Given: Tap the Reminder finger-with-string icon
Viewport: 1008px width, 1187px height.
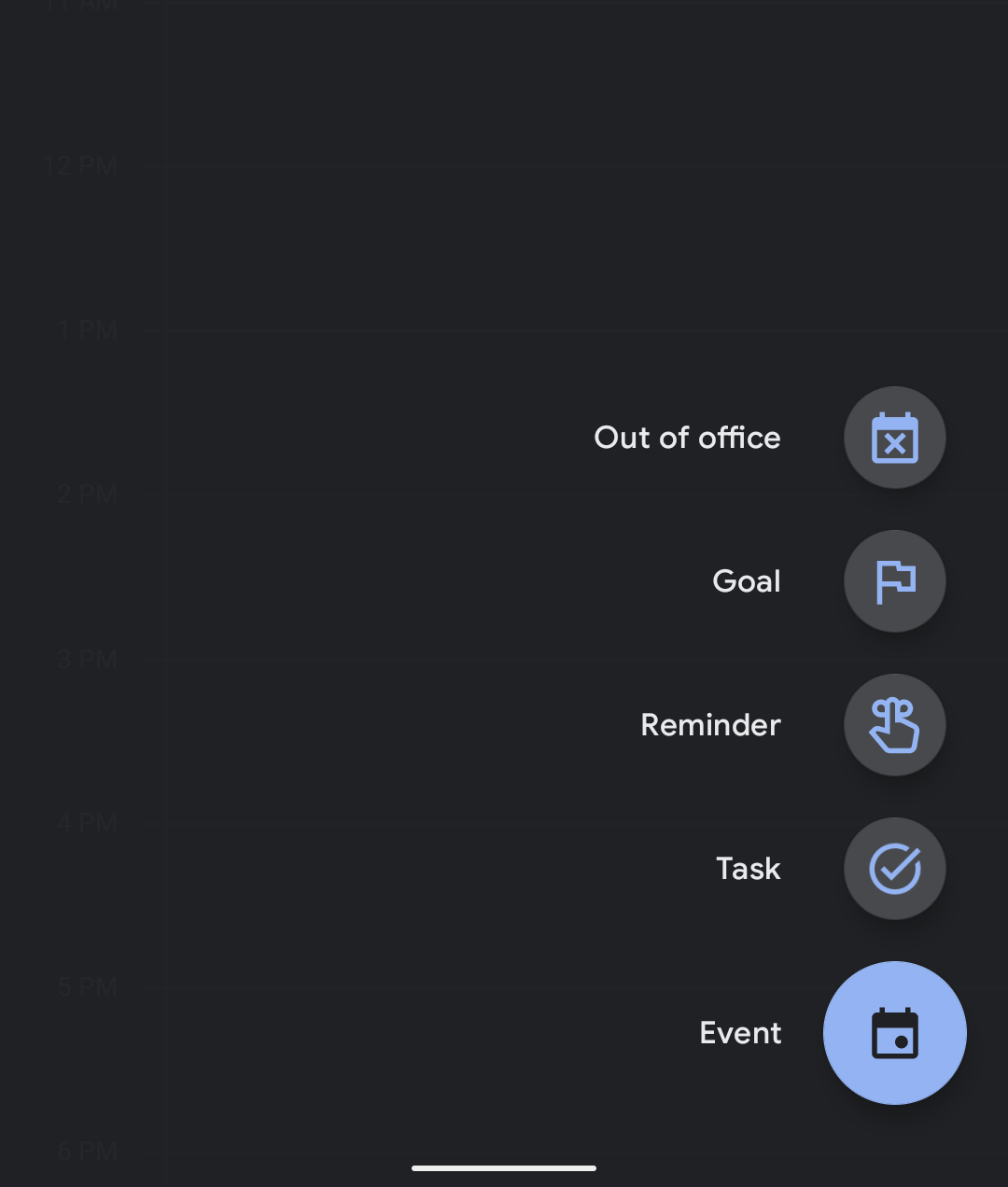Looking at the screenshot, I should click(894, 725).
